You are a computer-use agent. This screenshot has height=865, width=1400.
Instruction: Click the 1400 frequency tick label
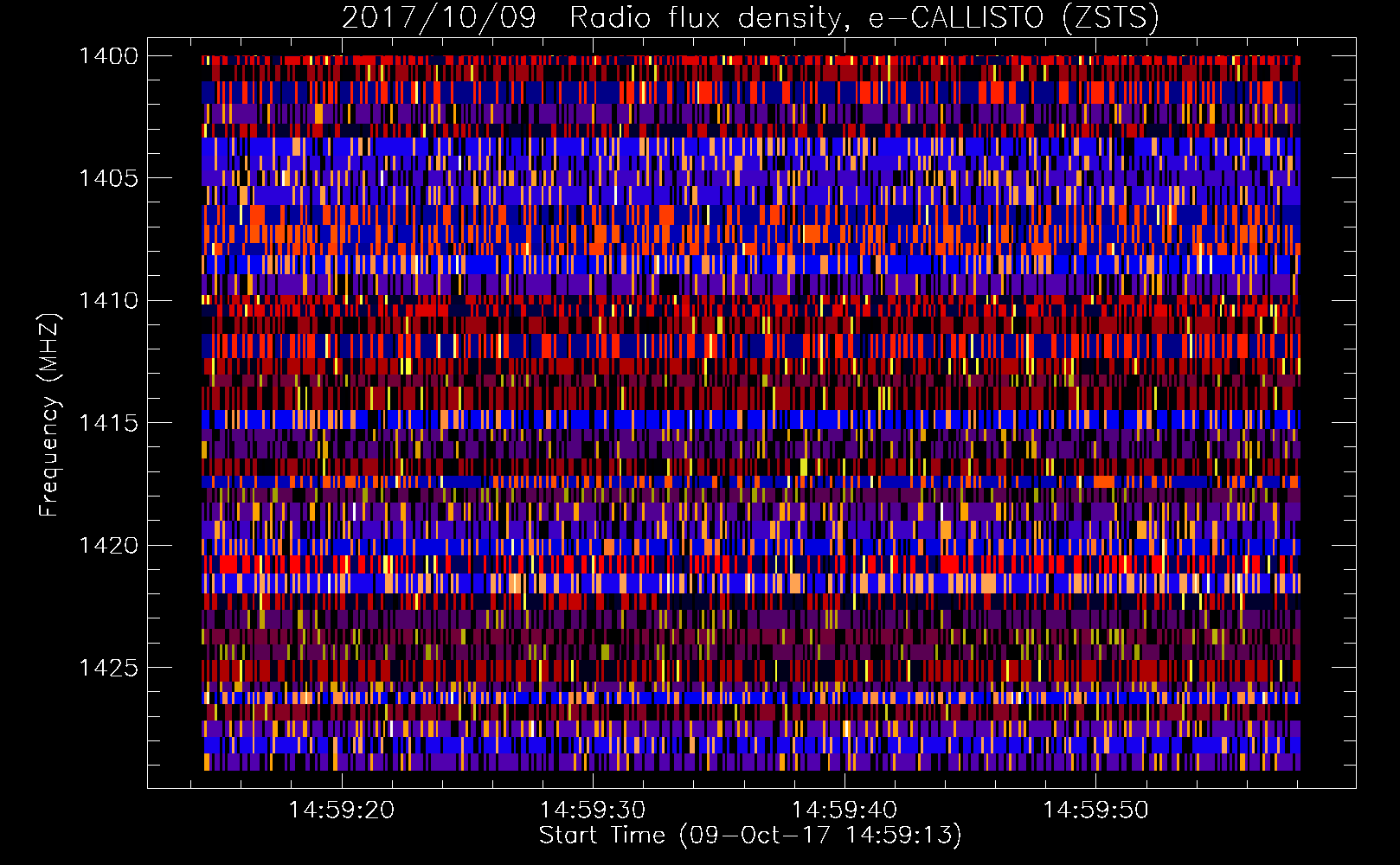tap(108, 56)
